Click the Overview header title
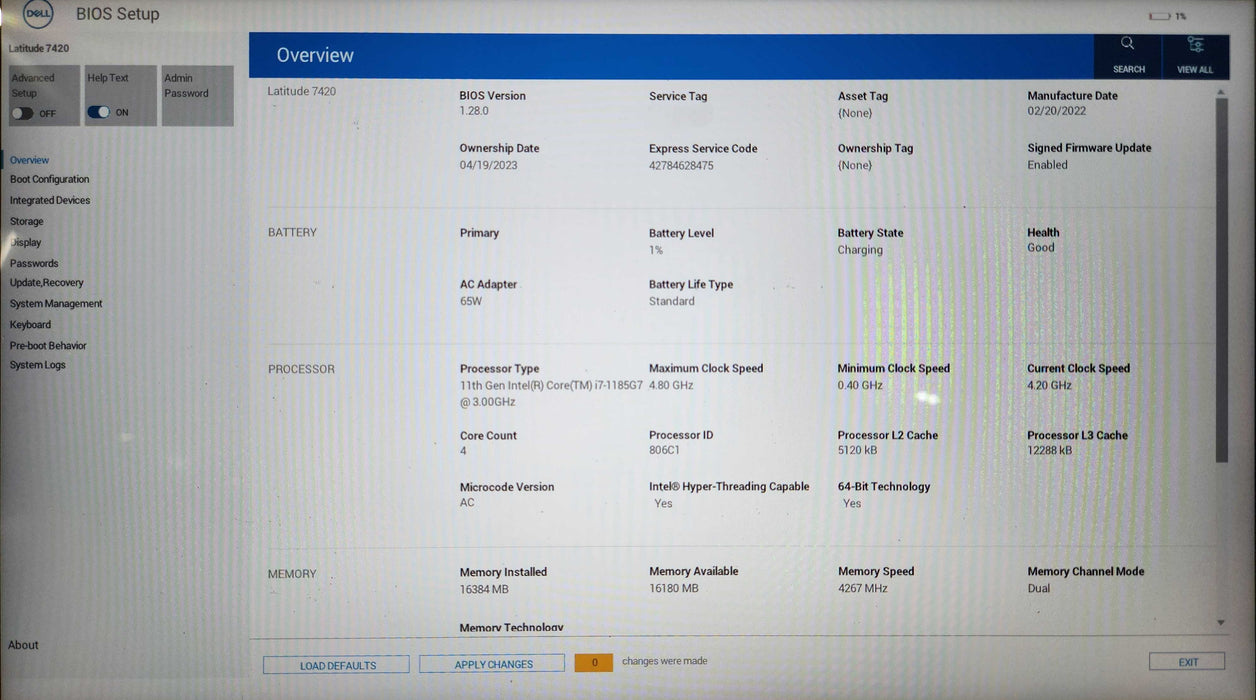The image size is (1256, 700). [315, 56]
